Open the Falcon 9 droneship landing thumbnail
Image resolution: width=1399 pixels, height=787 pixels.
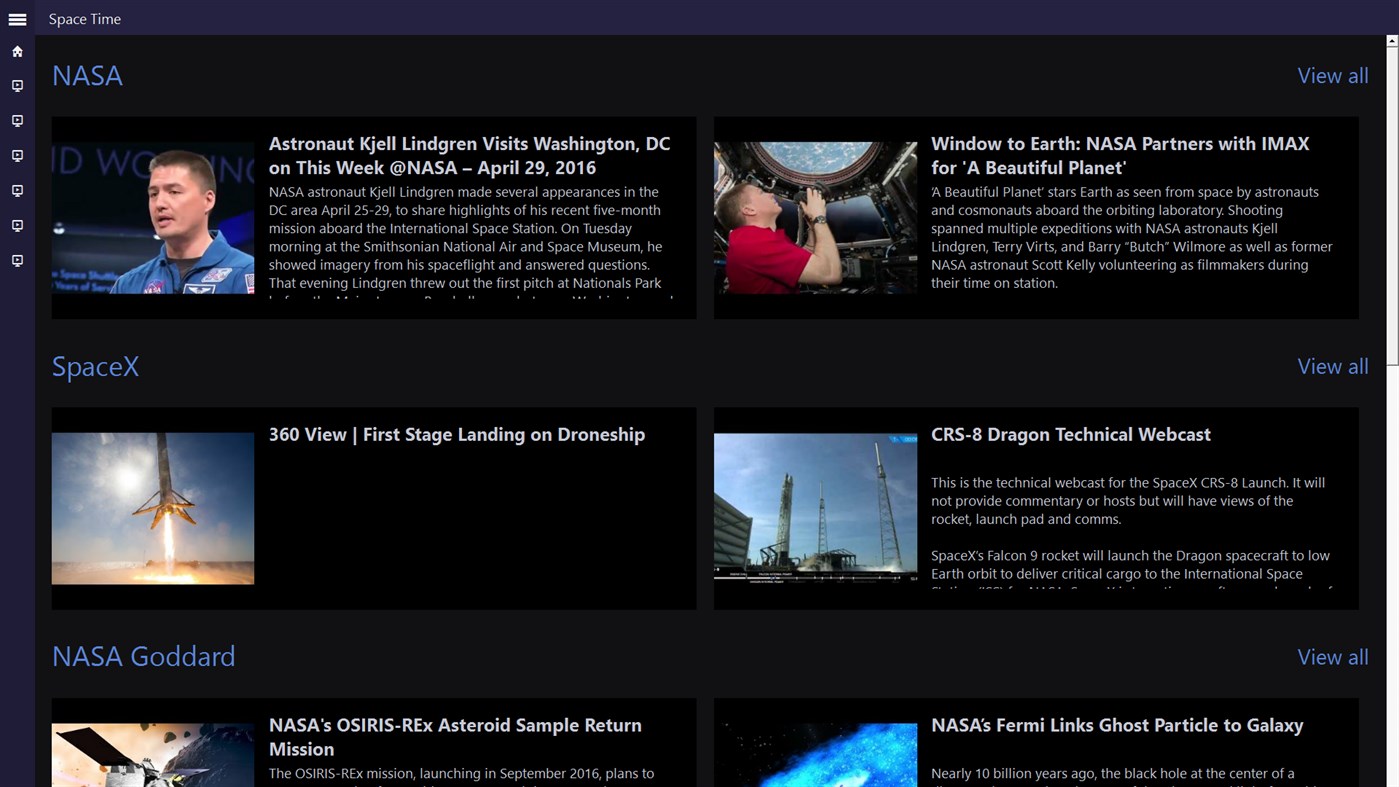click(152, 508)
